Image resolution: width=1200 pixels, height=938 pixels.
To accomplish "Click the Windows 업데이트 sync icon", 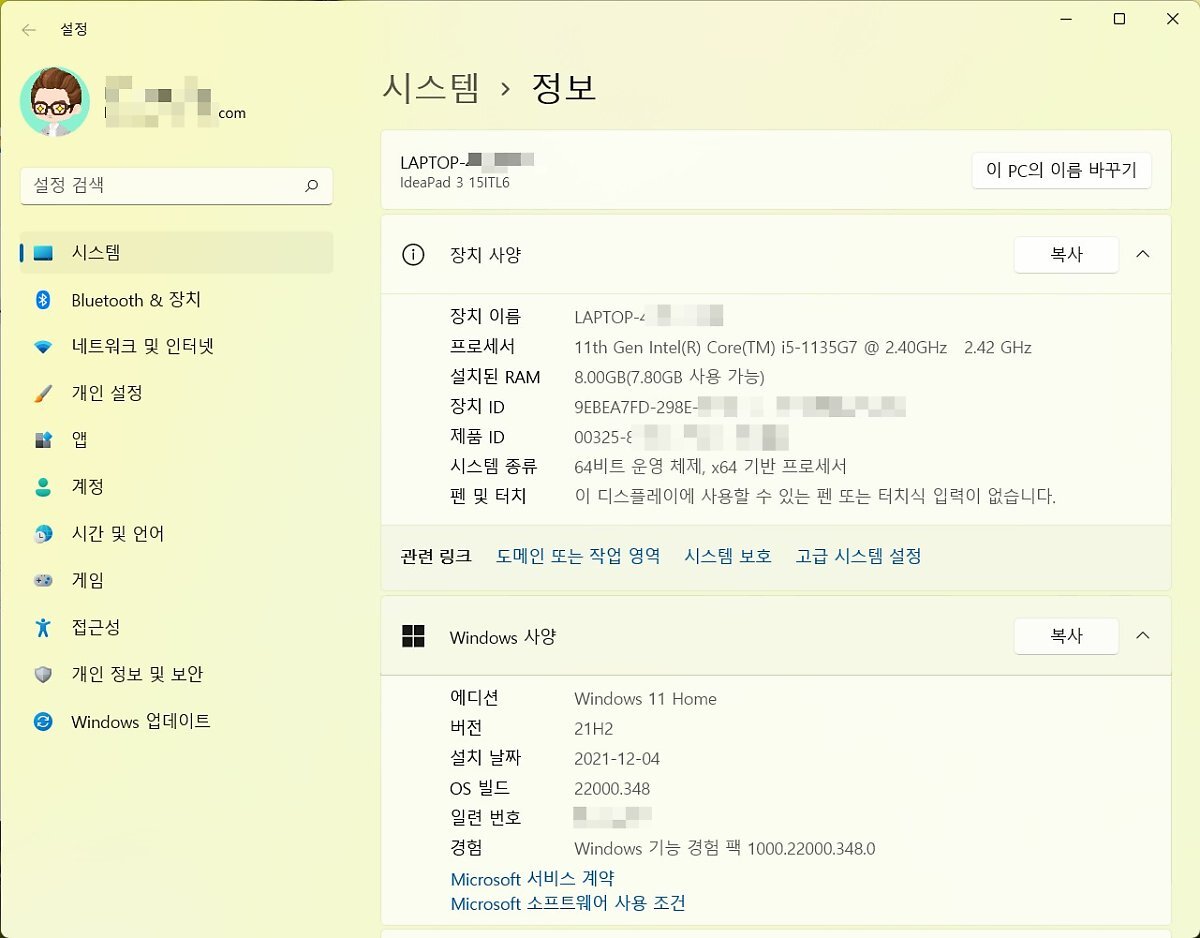I will click(x=43, y=721).
